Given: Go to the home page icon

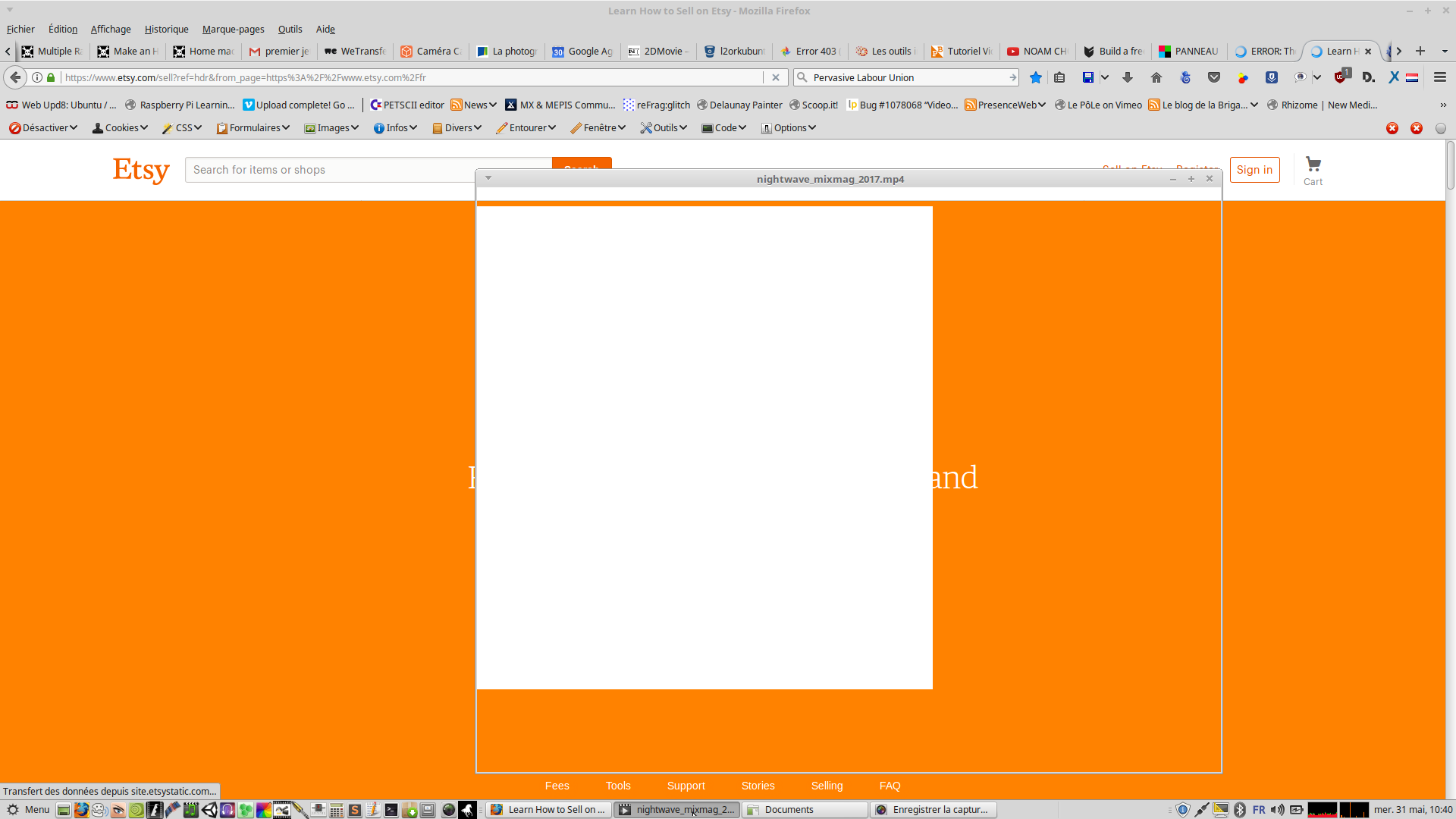Looking at the screenshot, I should 1156,77.
